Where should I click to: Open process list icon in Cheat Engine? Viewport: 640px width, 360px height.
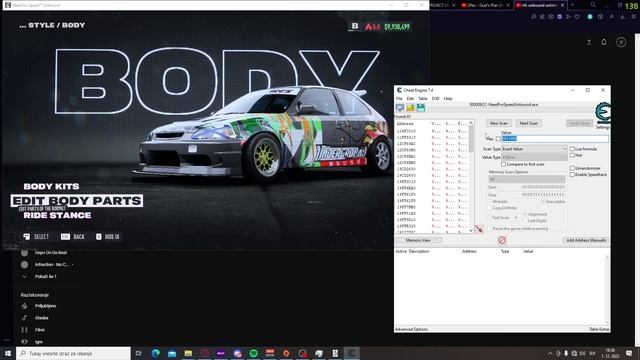tap(400, 108)
